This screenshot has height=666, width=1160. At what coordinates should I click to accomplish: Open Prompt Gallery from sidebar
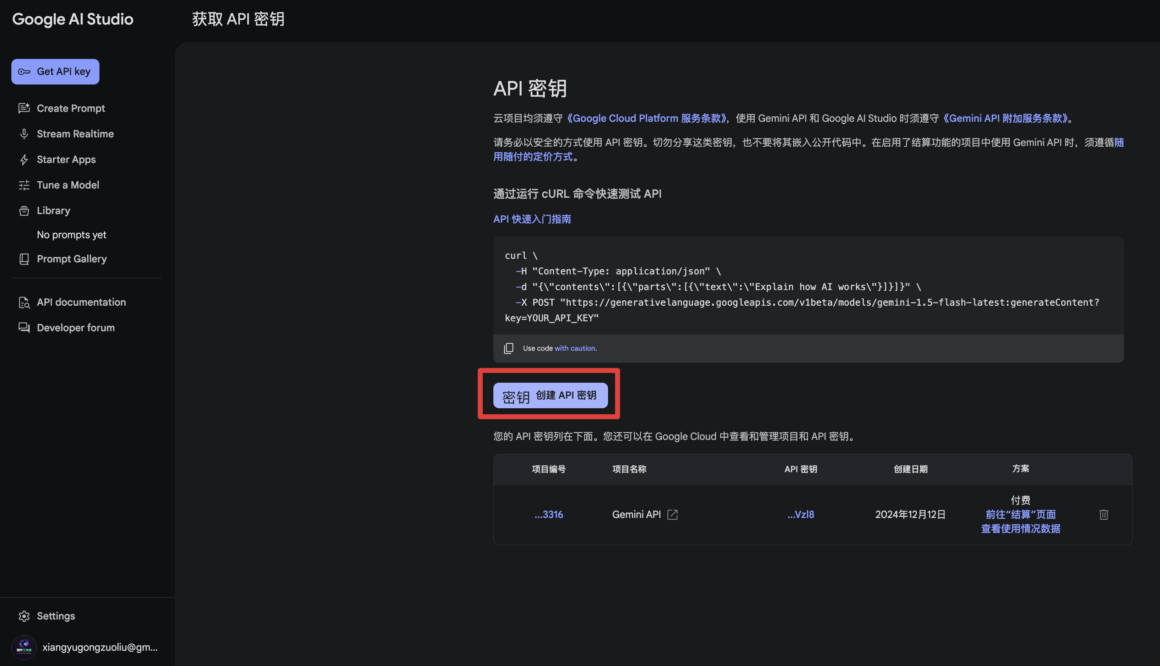tap(71, 259)
